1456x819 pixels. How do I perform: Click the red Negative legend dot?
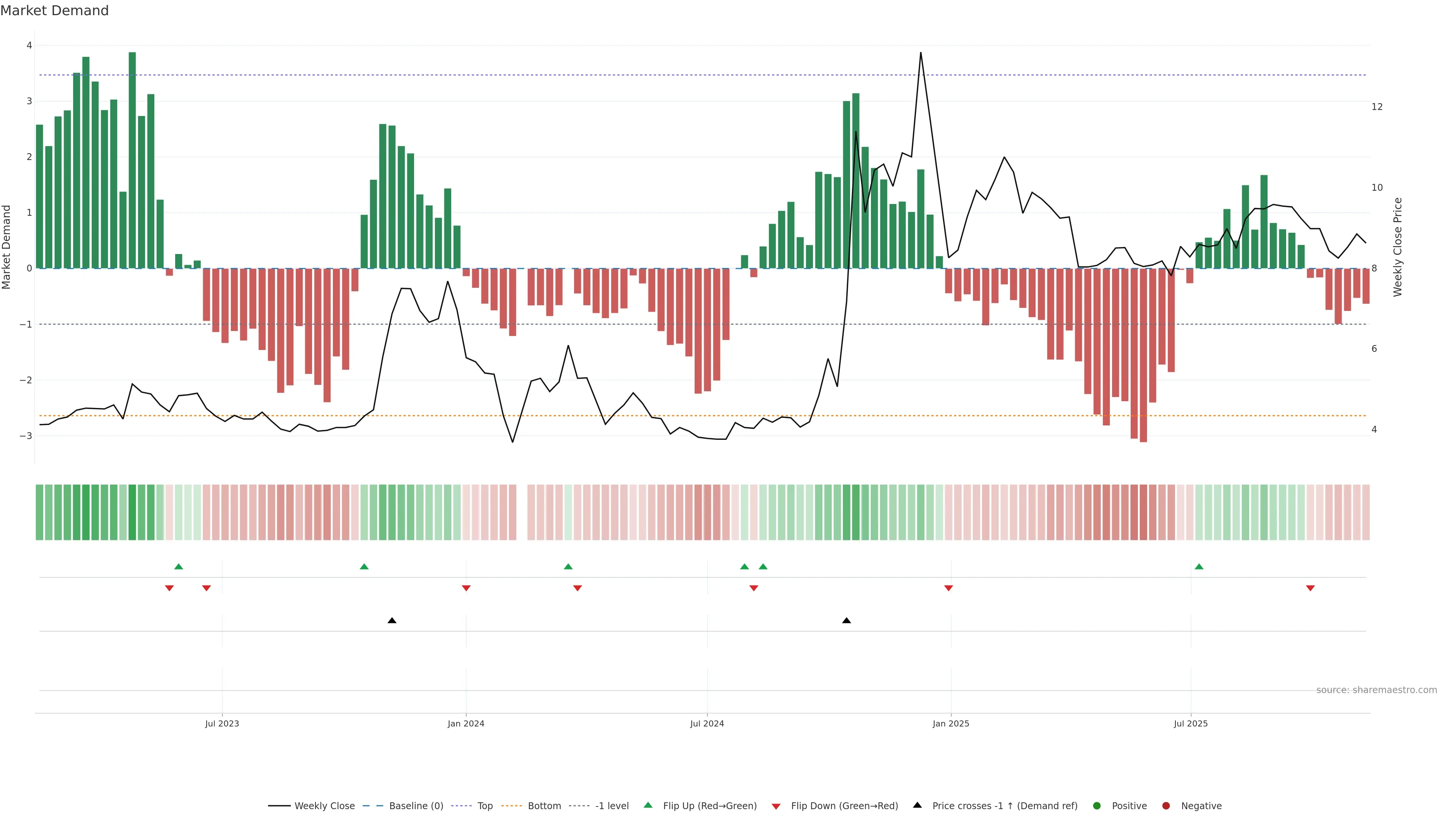click(x=1166, y=806)
